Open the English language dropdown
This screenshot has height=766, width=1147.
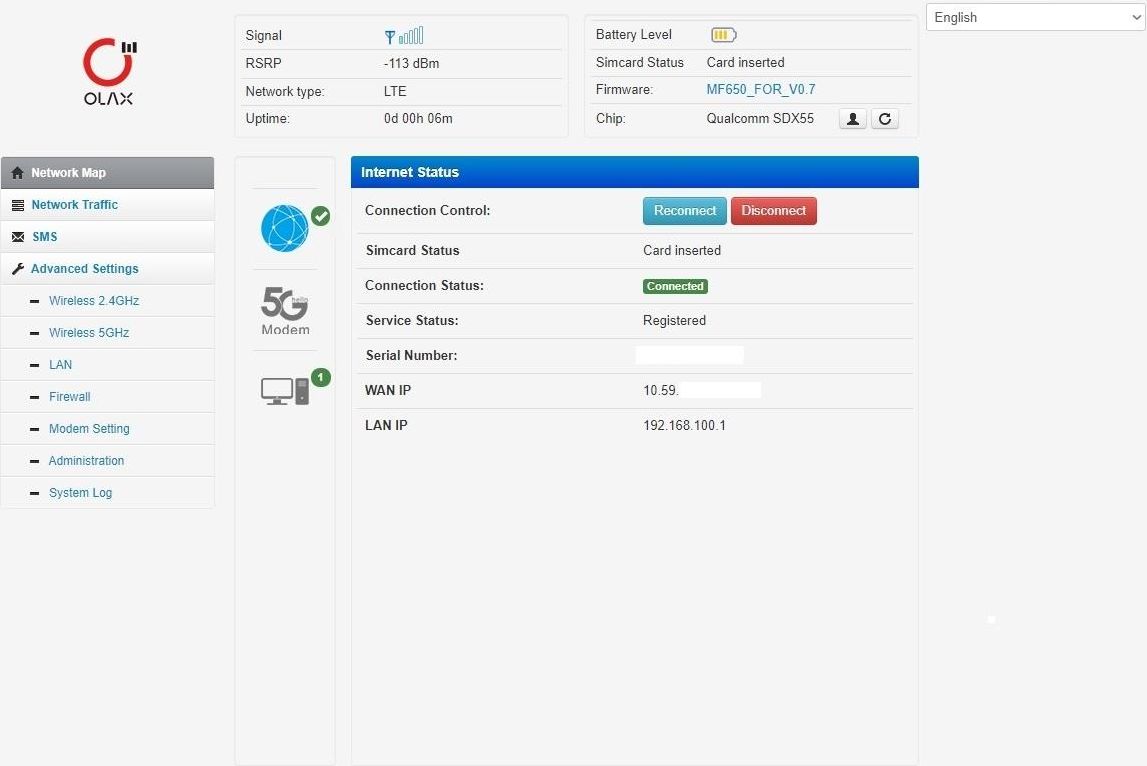pyautogui.click(x=1035, y=18)
